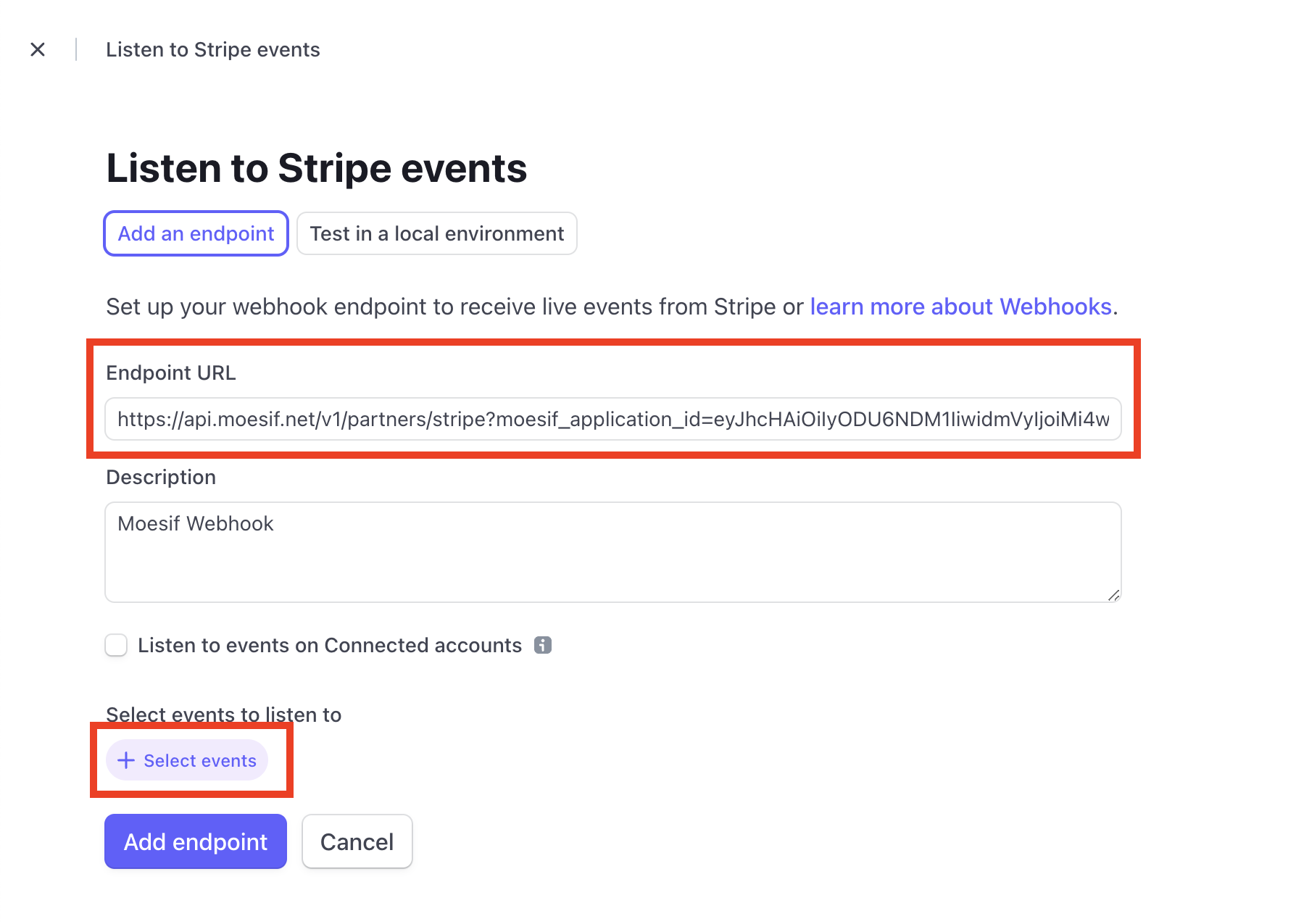This screenshot has height=924, width=1296.
Task: Click the info icon beside Connected accounts
Action: pyautogui.click(x=543, y=645)
